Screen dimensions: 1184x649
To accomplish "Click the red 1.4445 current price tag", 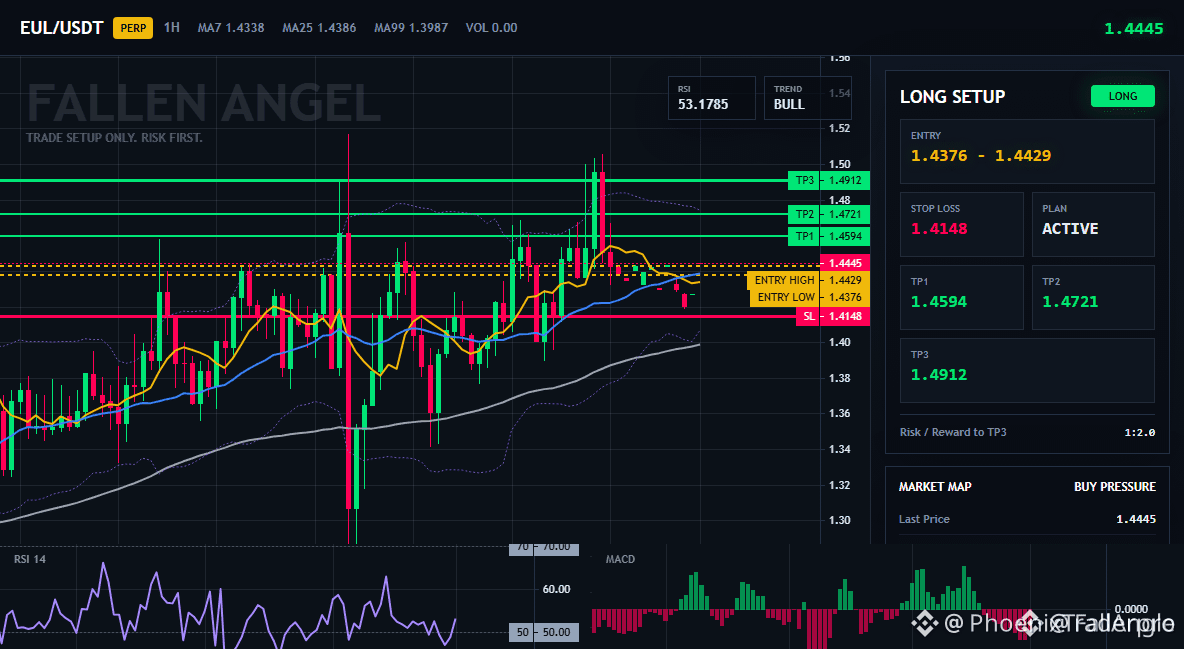I will point(845,263).
